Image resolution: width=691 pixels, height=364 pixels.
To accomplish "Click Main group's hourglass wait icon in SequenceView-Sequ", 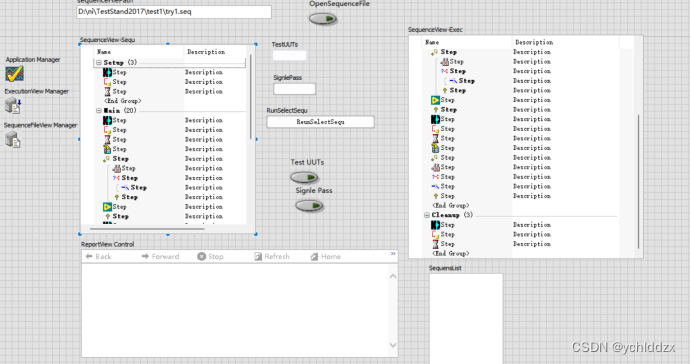I will (107, 140).
